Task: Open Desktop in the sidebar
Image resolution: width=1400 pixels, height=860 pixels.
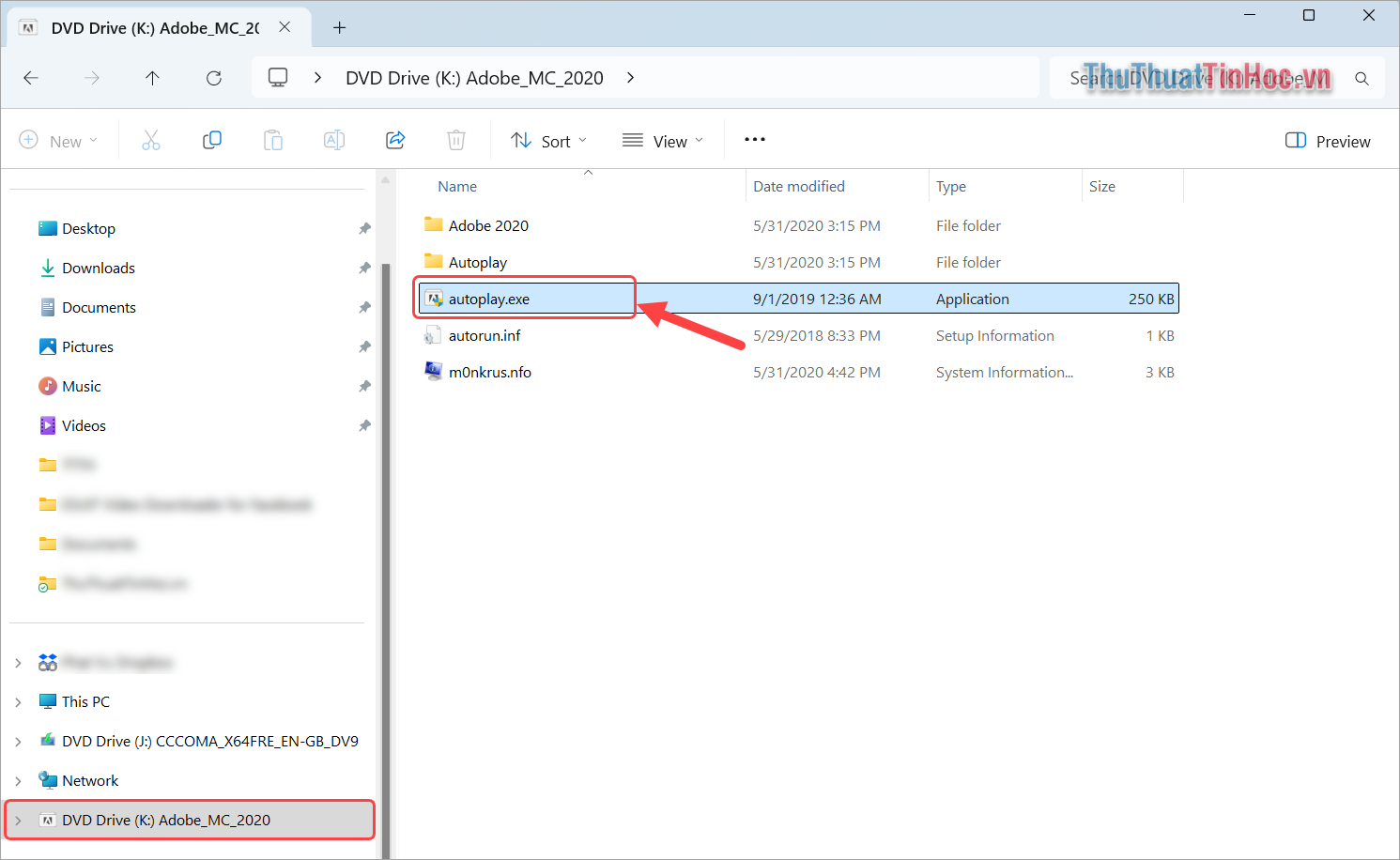Action: [88, 228]
